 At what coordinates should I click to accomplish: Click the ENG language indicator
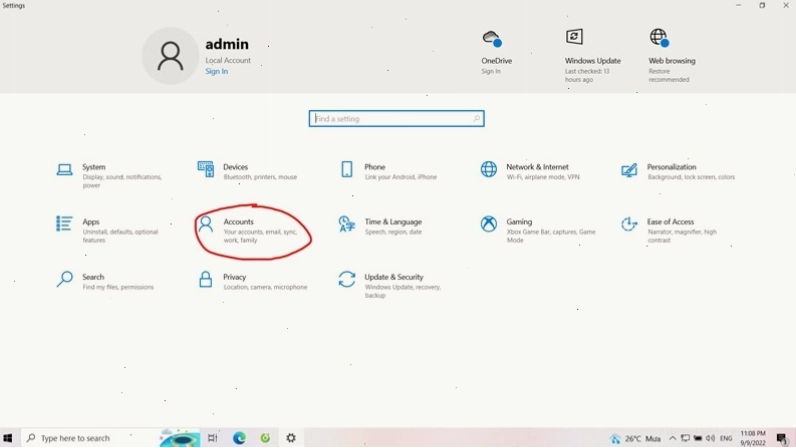[x=726, y=438]
